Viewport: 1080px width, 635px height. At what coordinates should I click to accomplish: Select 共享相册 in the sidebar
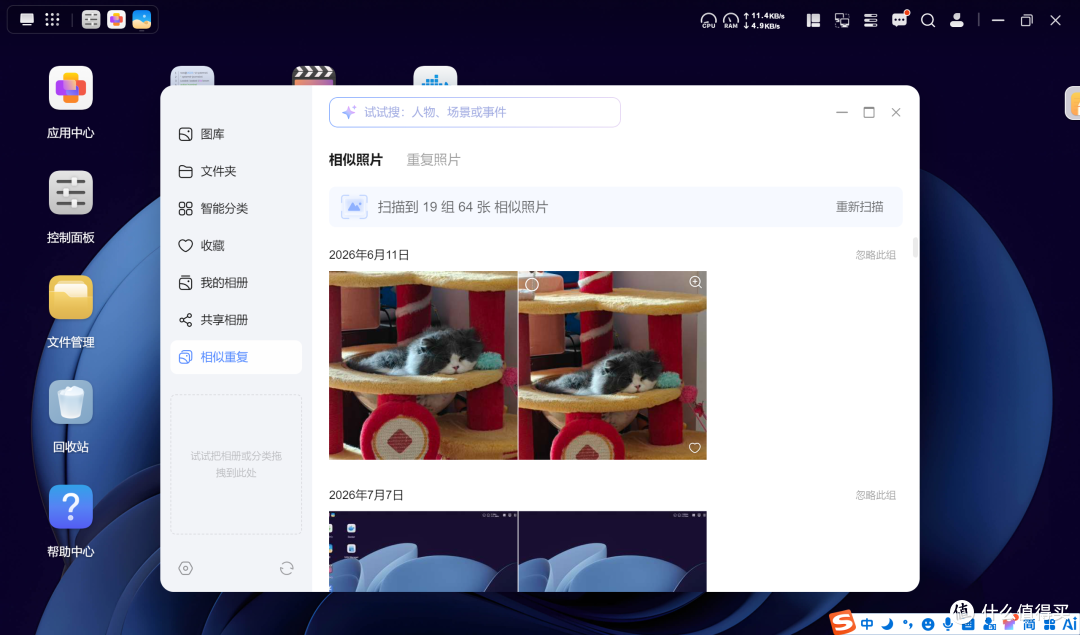pos(236,320)
